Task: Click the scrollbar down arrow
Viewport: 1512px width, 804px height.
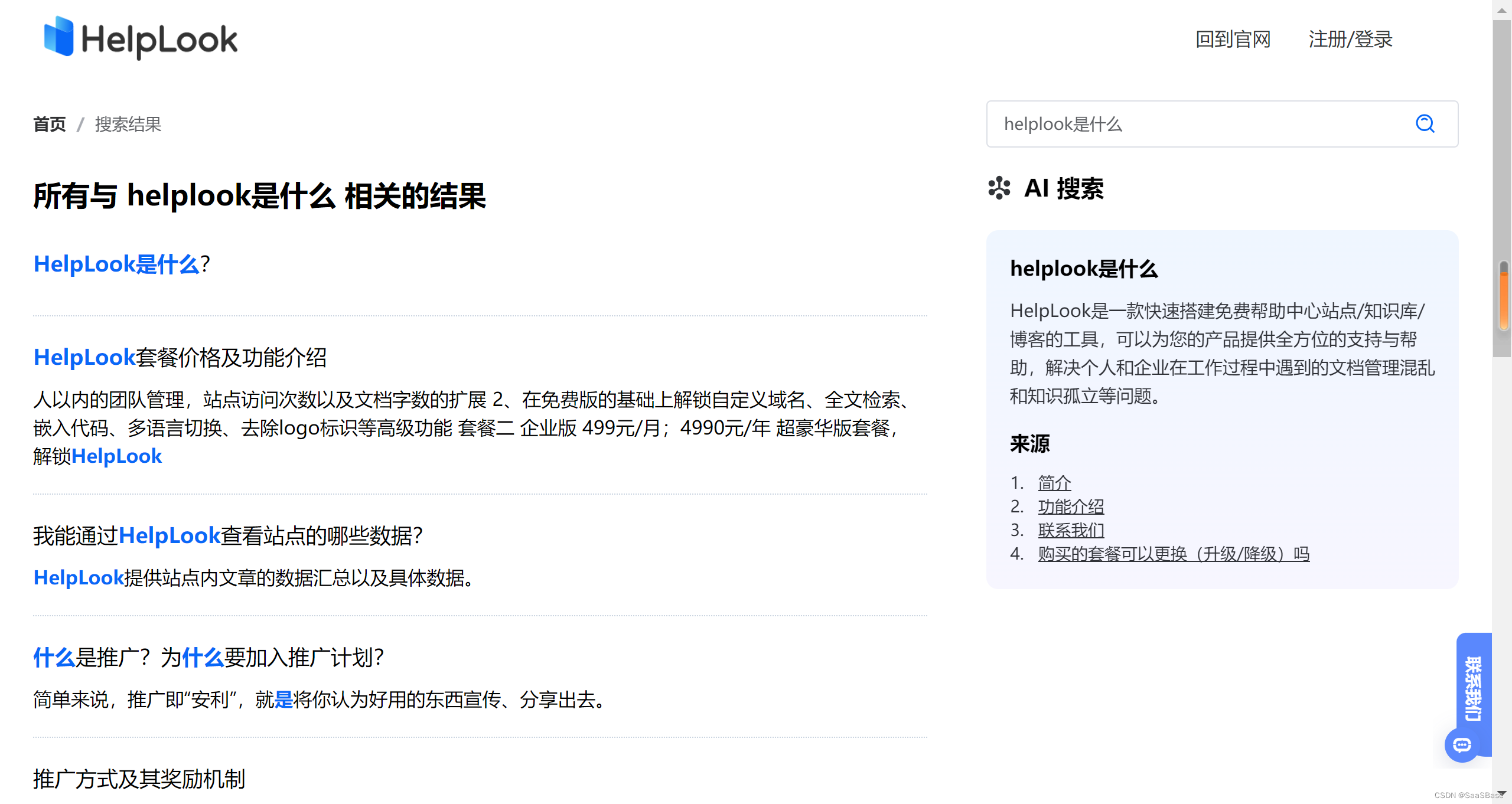Action: coord(1501,793)
